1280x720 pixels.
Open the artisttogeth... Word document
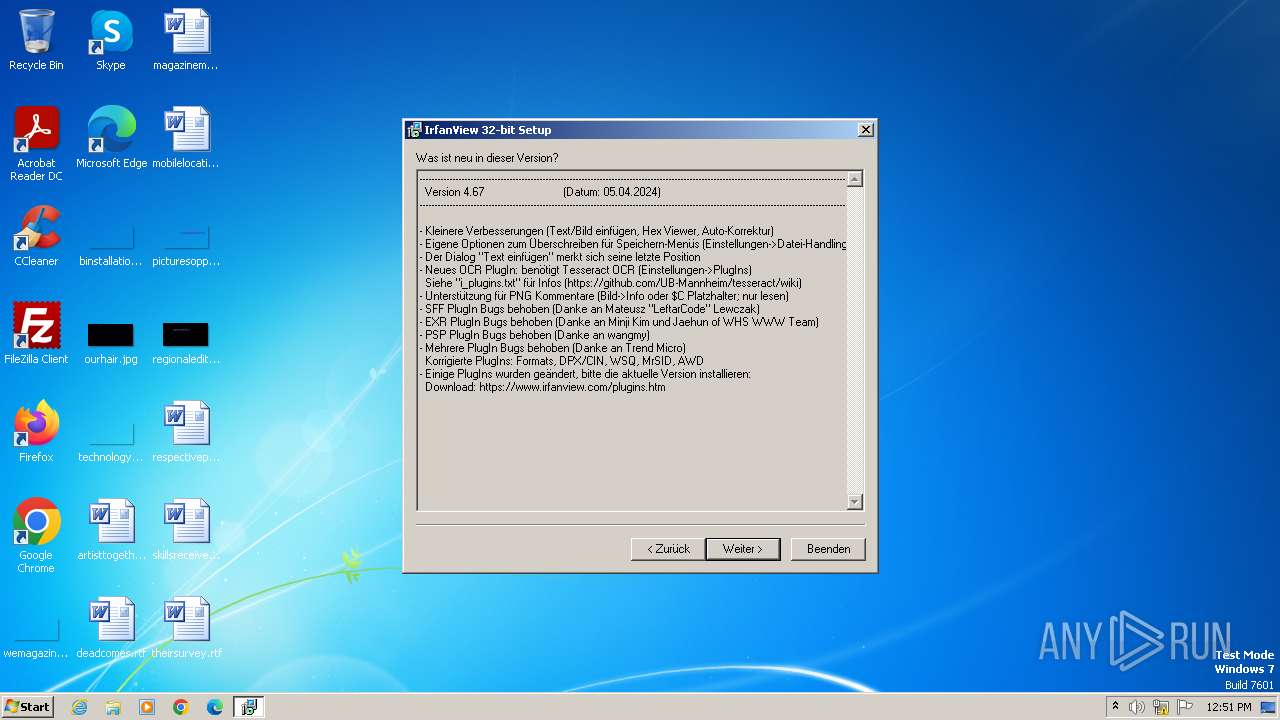(x=111, y=529)
